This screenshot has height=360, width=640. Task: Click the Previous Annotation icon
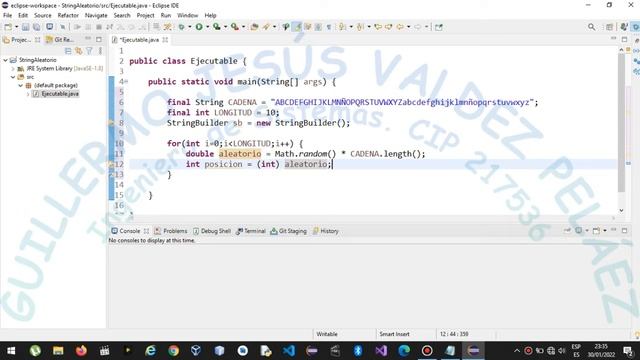(360, 27)
